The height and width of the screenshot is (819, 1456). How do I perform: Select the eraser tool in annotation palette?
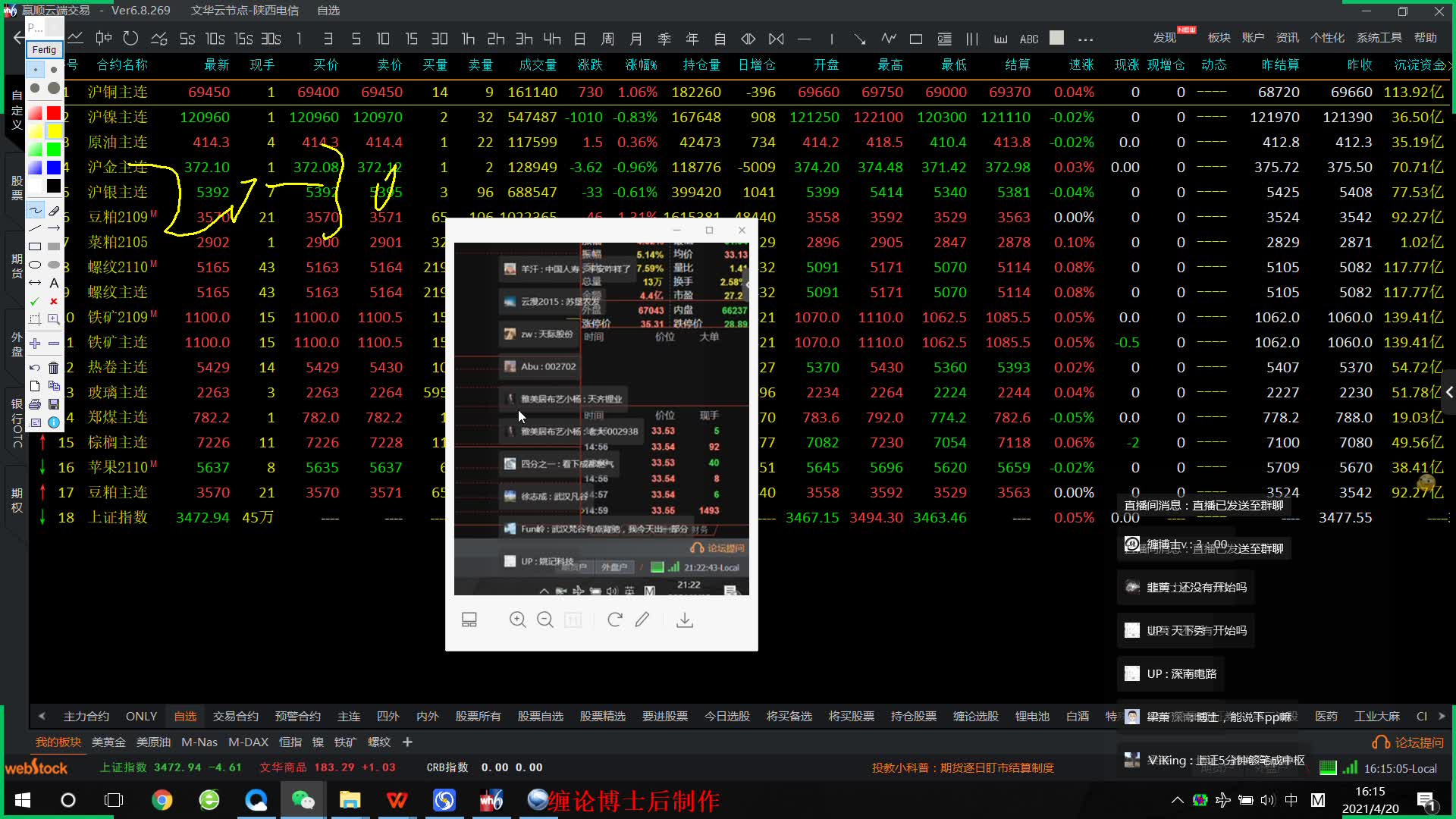pos(54,210)
